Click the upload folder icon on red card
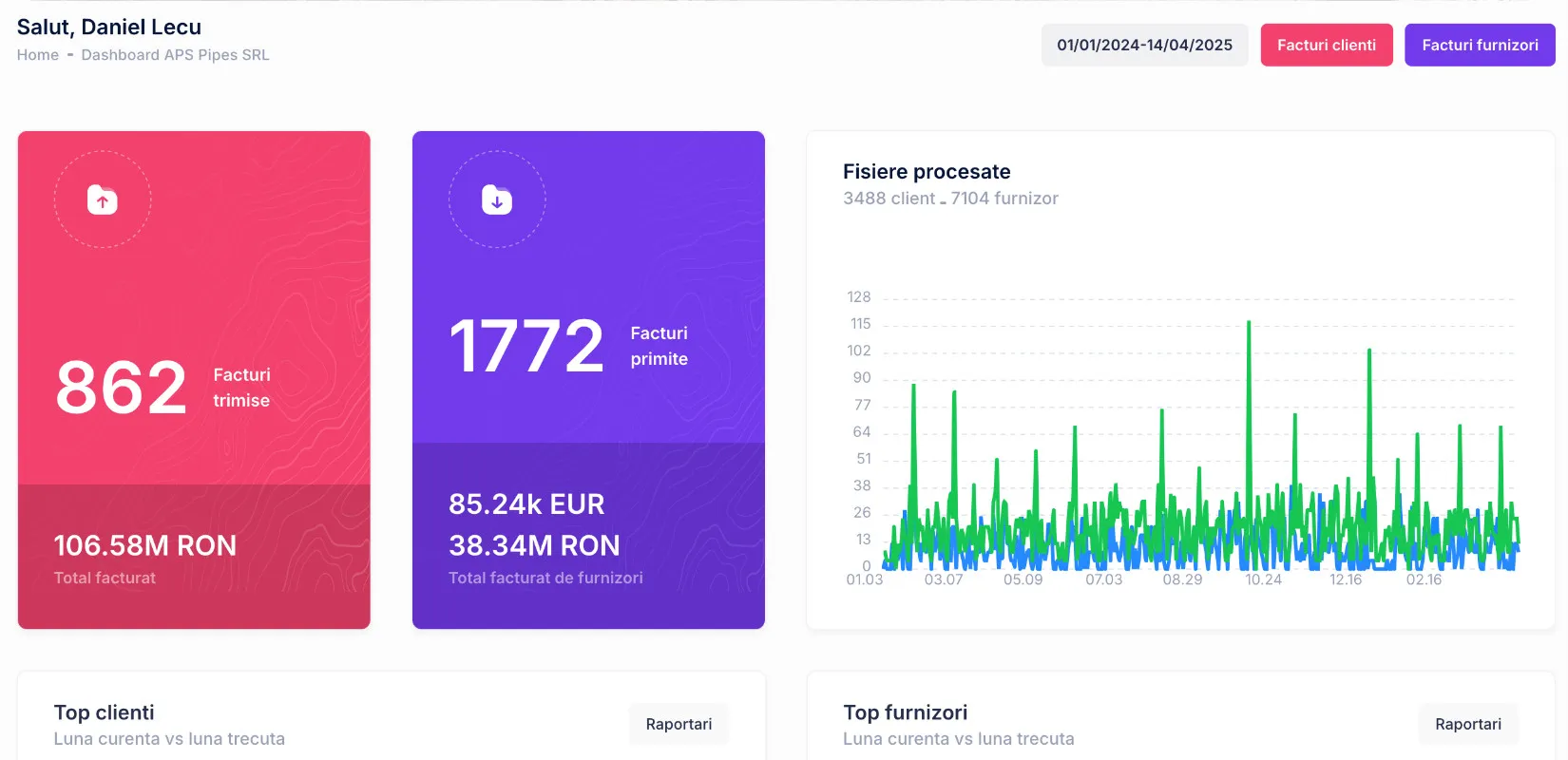1568x760 pixels. (103, 199)
